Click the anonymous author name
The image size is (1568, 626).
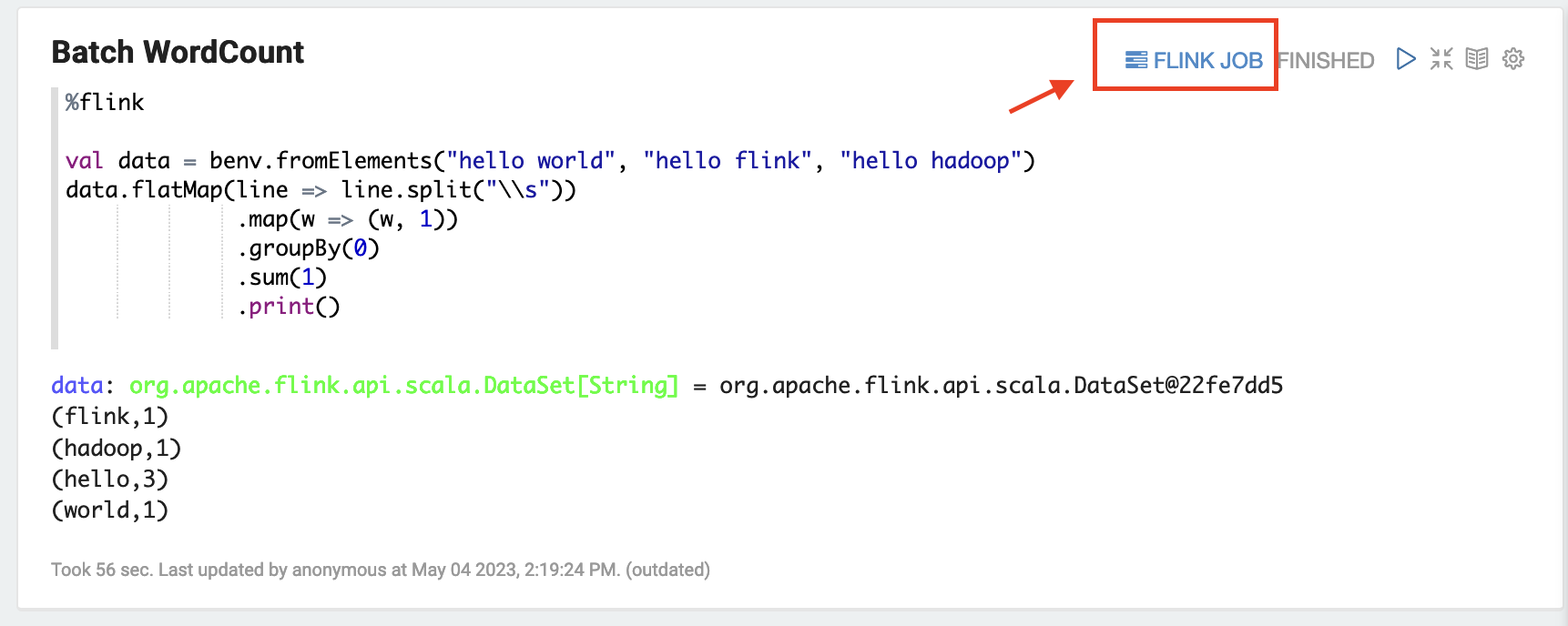(340, 570)
